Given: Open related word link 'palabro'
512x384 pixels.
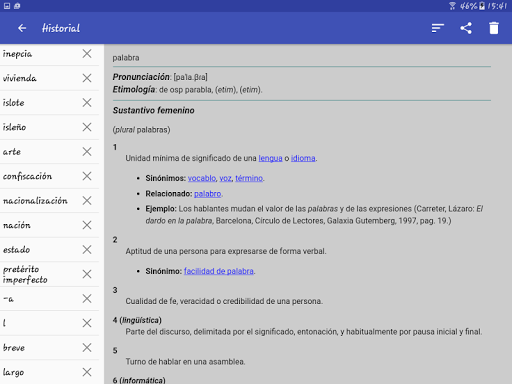Looking at the screenshot, I should tap(208, 194).
